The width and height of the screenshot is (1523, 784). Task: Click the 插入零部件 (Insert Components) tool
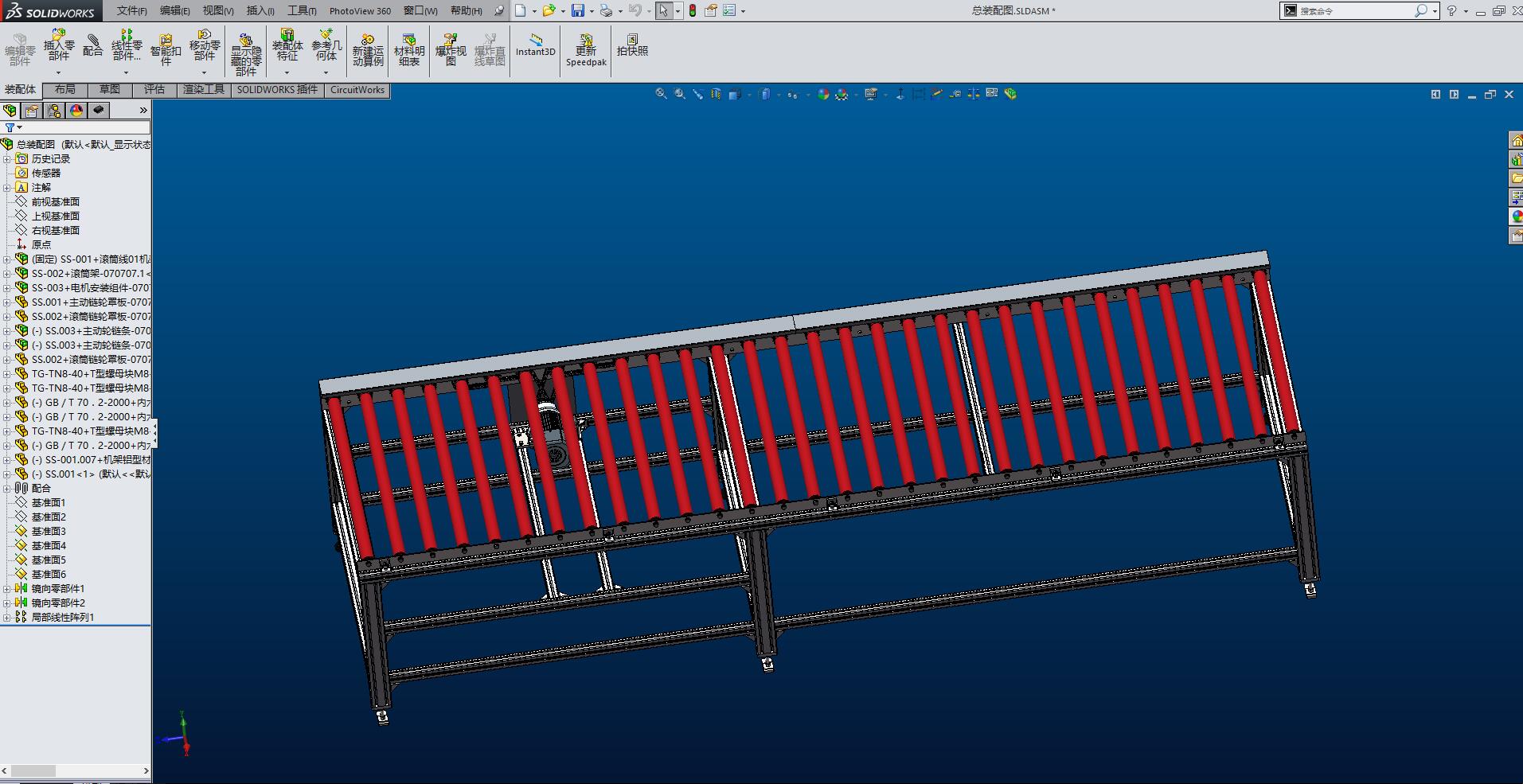click(x=59, y=45)
